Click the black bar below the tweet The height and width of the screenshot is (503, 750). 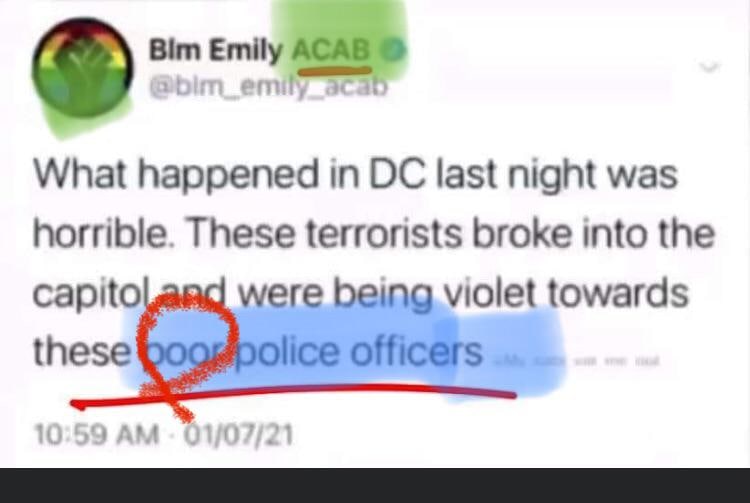pyautogui.click(x=375, y=486)
